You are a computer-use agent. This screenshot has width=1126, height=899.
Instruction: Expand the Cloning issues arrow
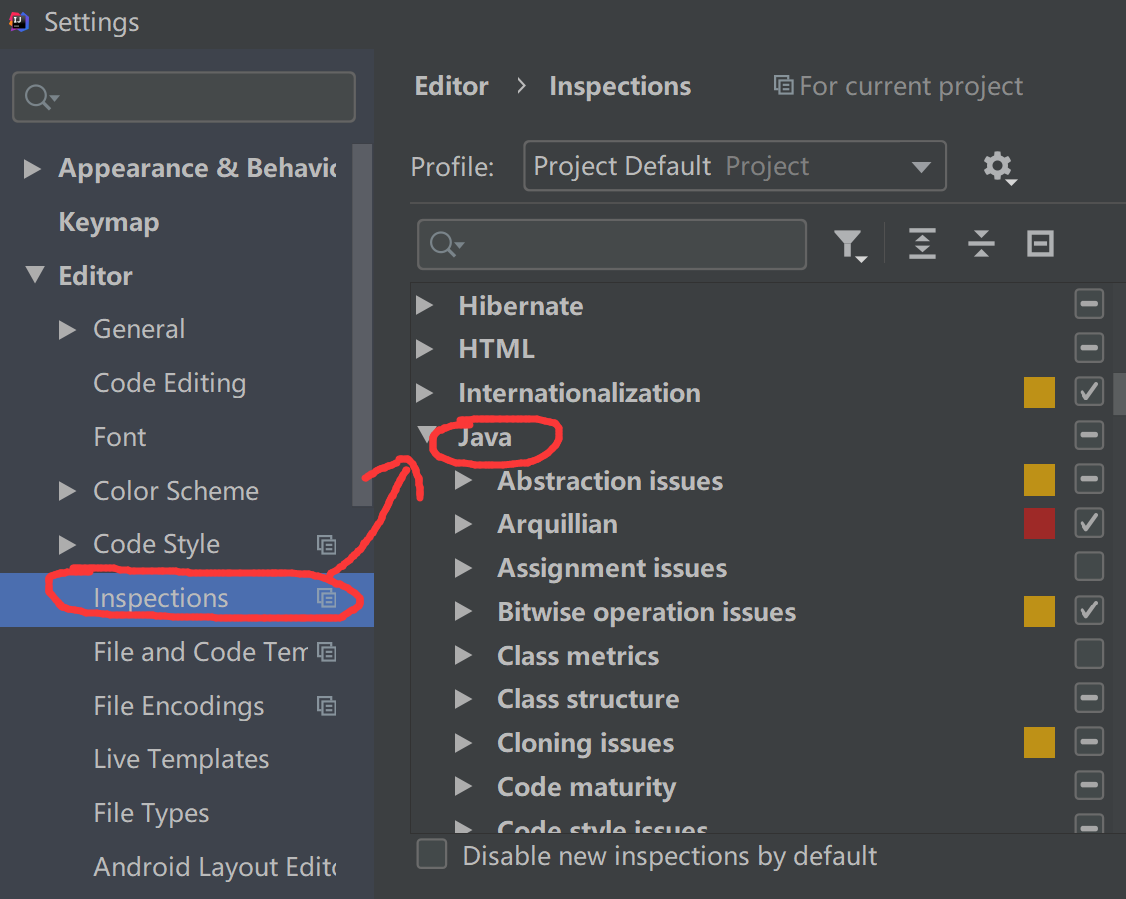click(x=463, y=743)
